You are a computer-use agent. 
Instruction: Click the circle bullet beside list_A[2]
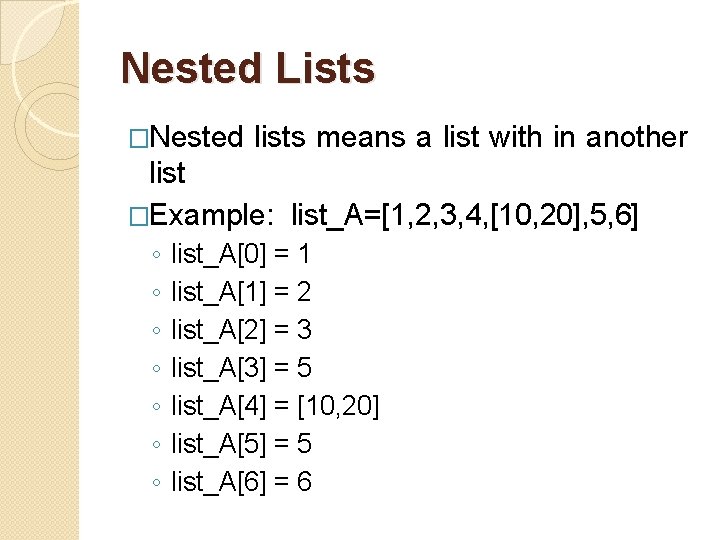[x=157, y=331]
